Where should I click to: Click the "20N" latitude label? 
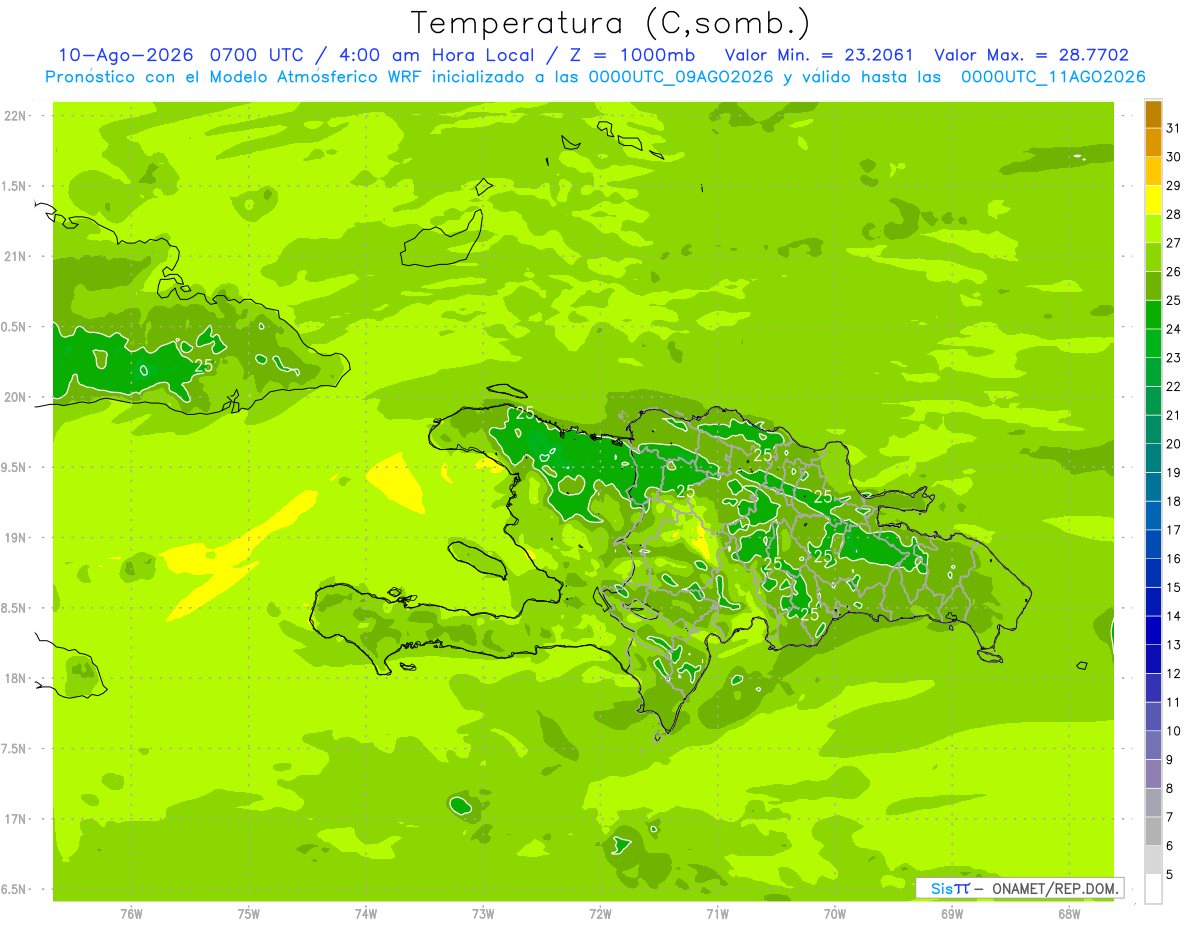tap(17, 397)
